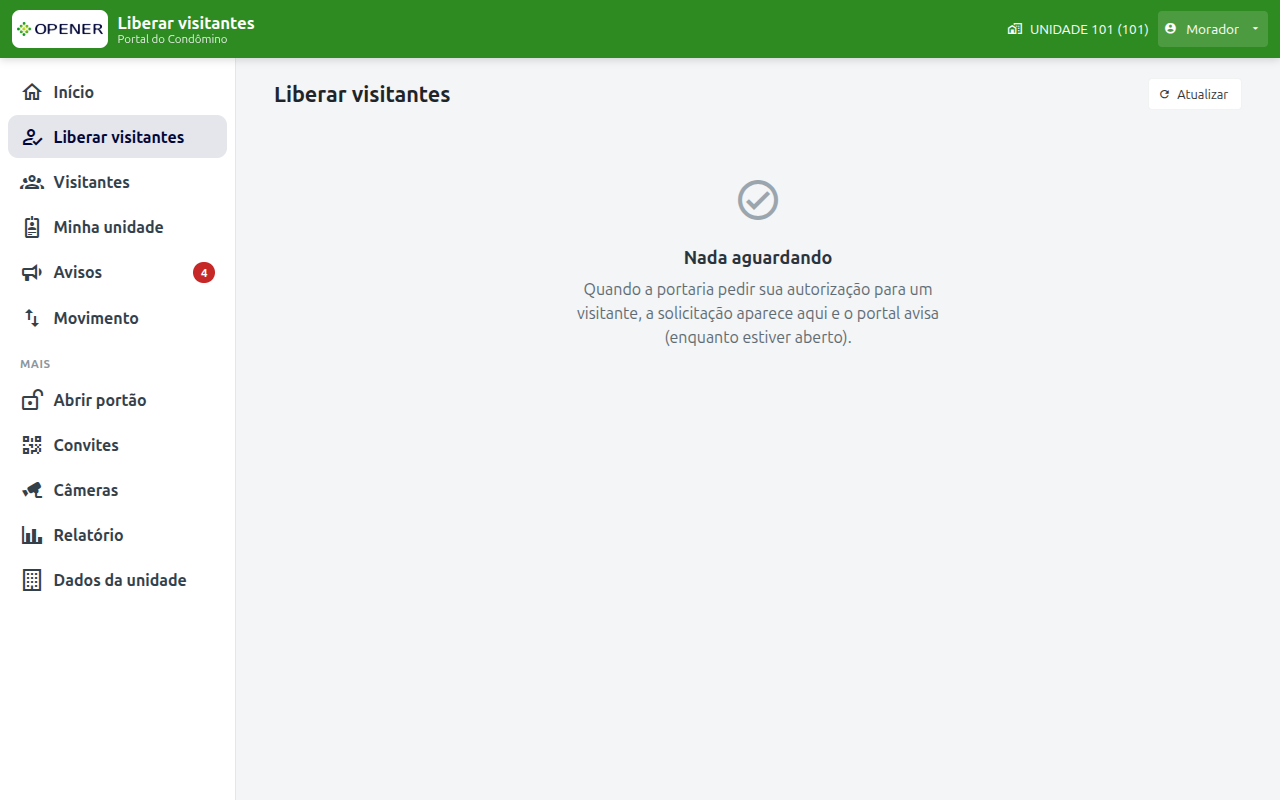Click the Convites QR code icon

(32, 445)
